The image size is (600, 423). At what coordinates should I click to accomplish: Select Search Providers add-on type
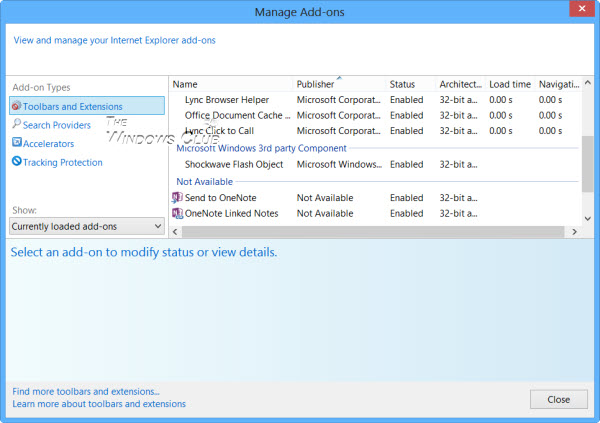click(57, 125)
